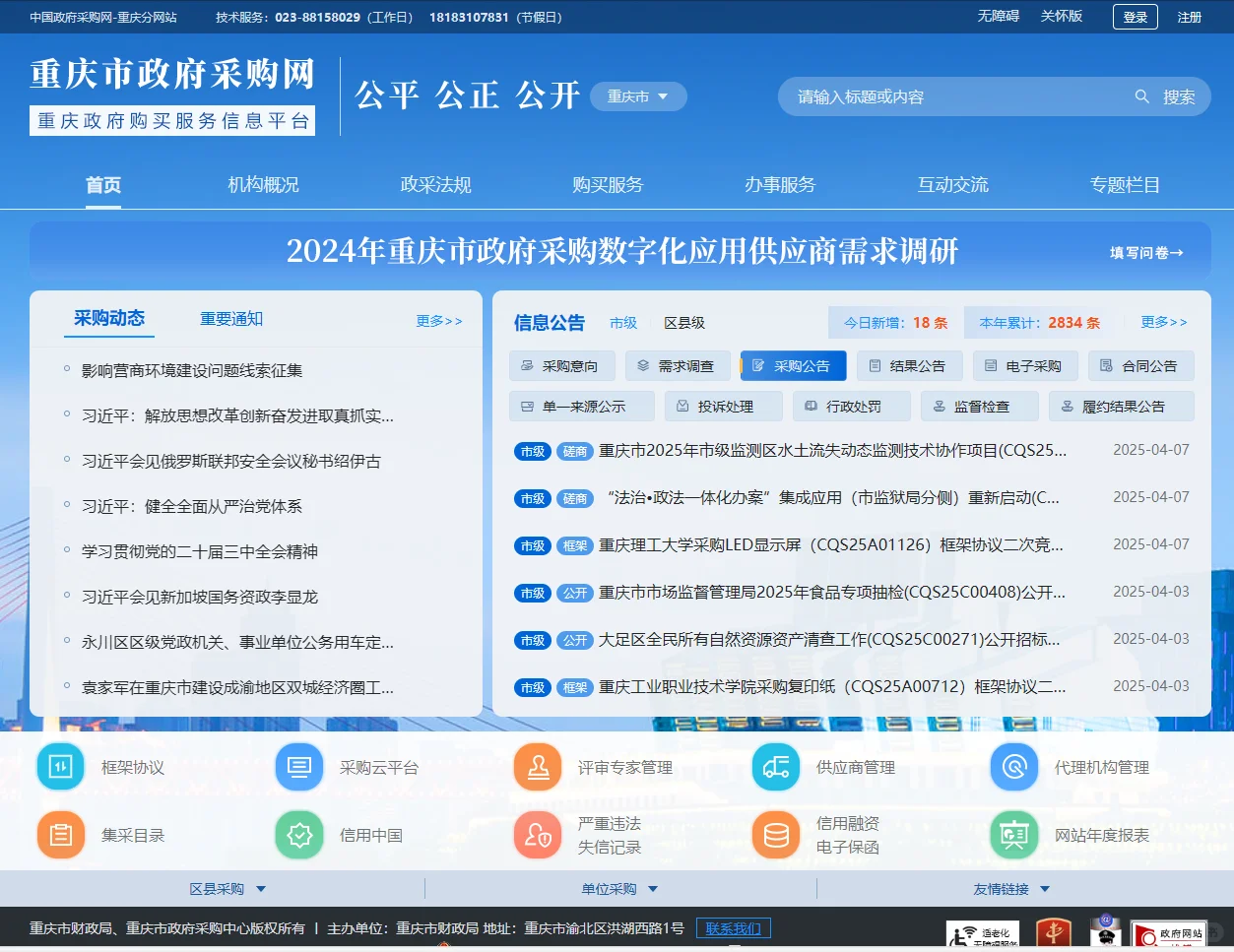Switch to the 重要通知 tab
This screenshot has height=952, width=1234.
231,319
